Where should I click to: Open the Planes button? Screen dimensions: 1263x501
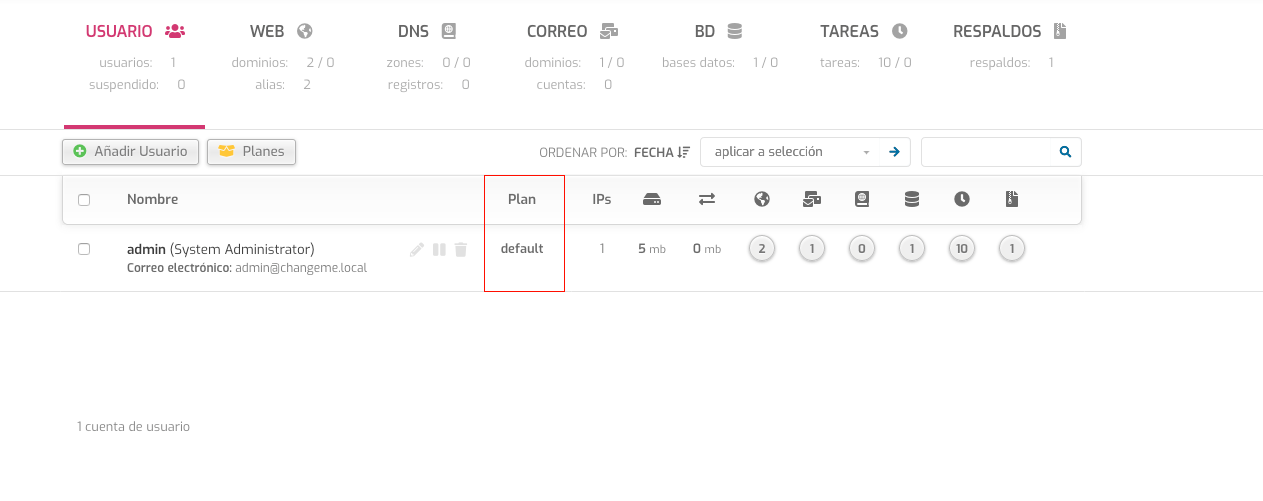tap(251, 152)
